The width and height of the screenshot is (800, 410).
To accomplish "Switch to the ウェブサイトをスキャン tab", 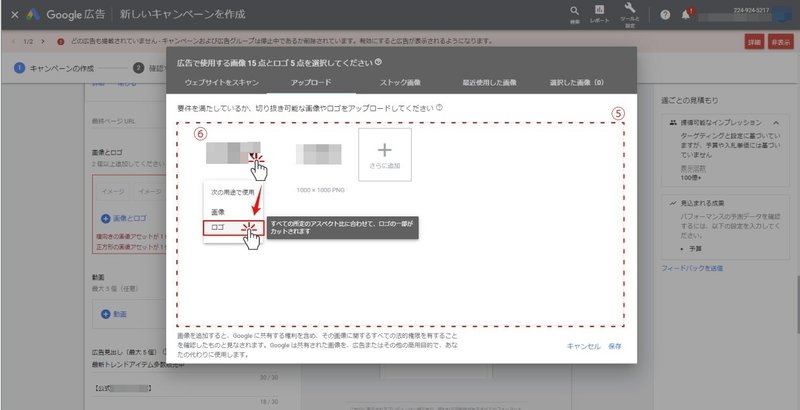I will coord(221,82).
